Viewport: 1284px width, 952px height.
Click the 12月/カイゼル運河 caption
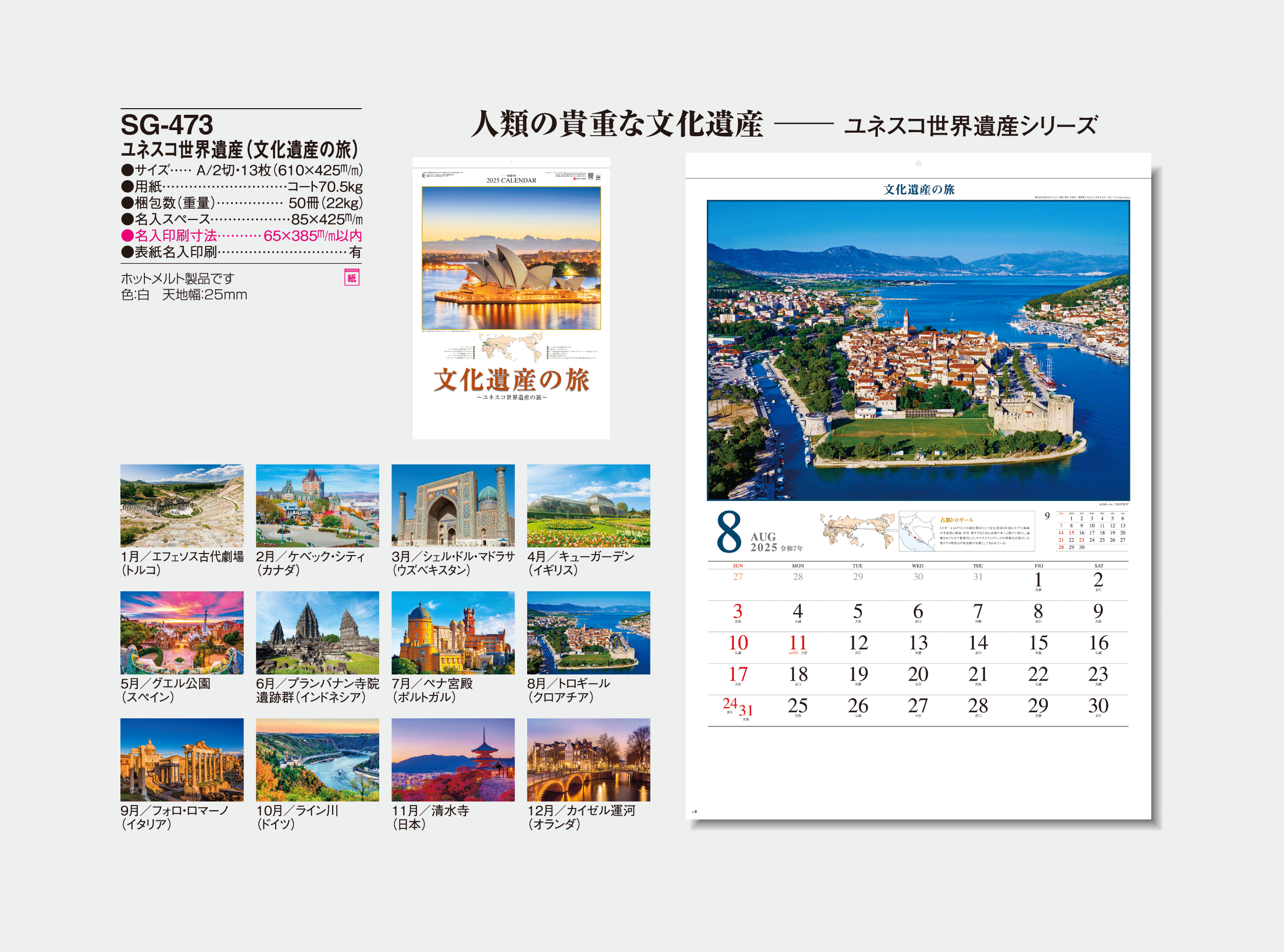[581, 817]
